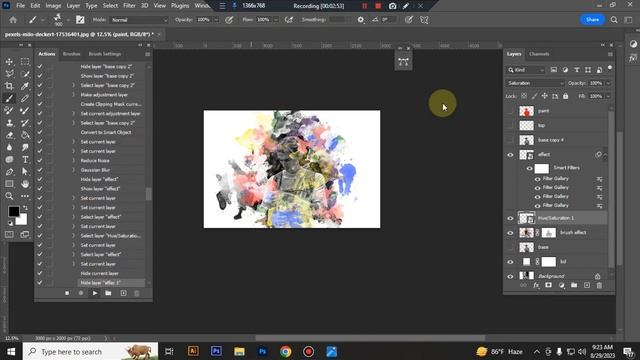Select the Blur tool
Viewport: 640px width, 360px height.
(x=9, y=147)
